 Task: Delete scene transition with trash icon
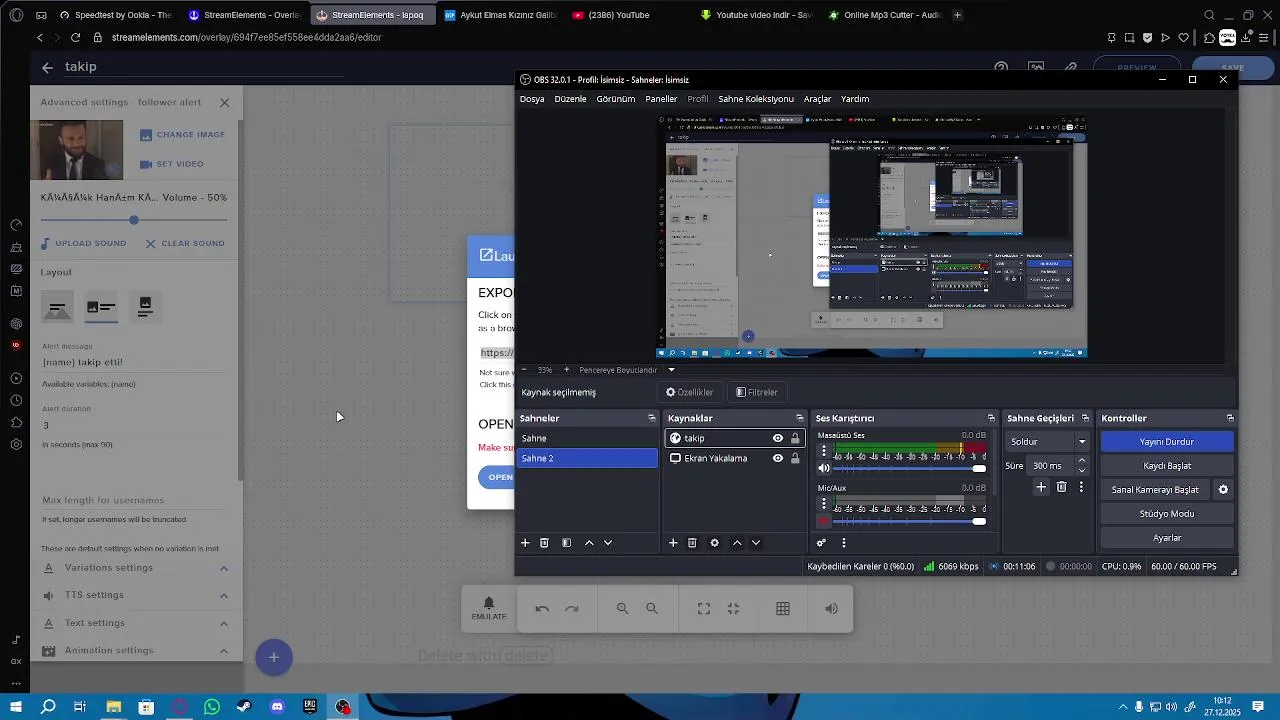tap(1062, 487)
